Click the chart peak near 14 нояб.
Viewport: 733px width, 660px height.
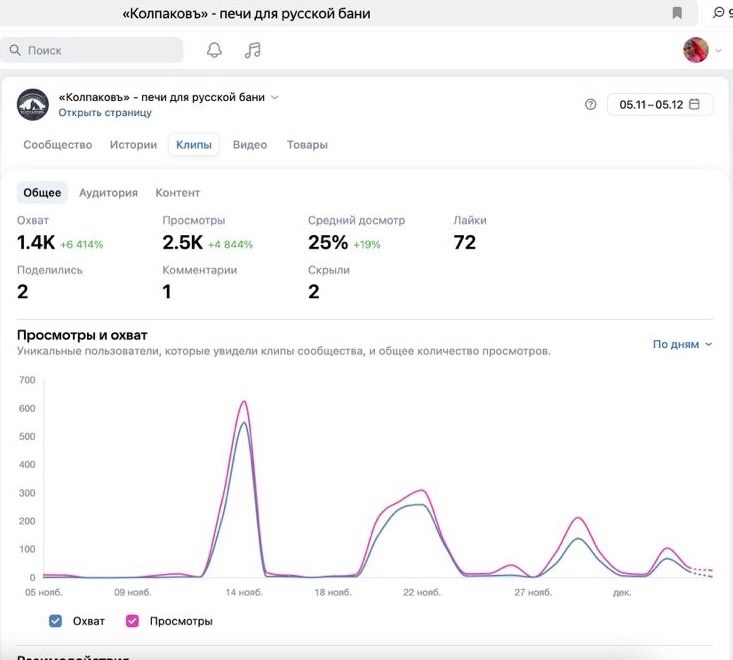[244, 402]
